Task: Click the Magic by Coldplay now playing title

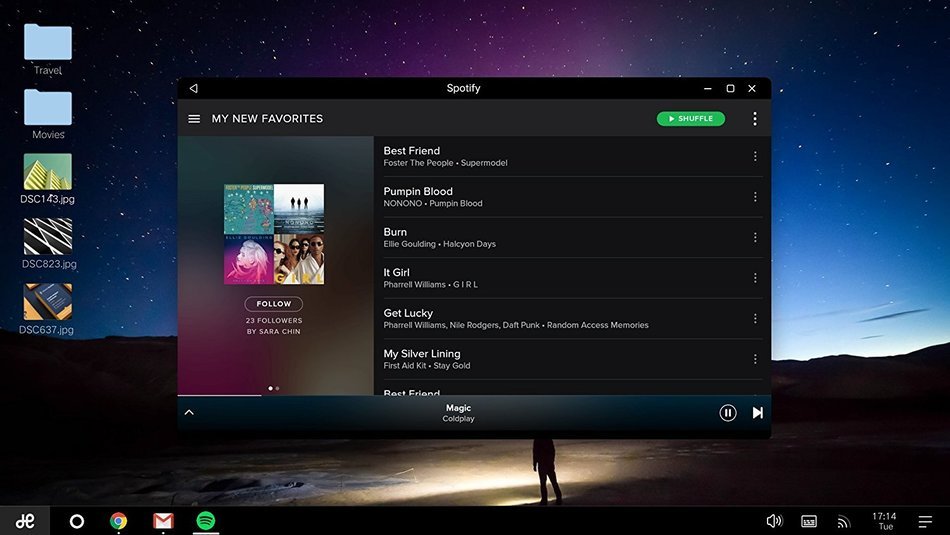Action: [x=458, y=413]
